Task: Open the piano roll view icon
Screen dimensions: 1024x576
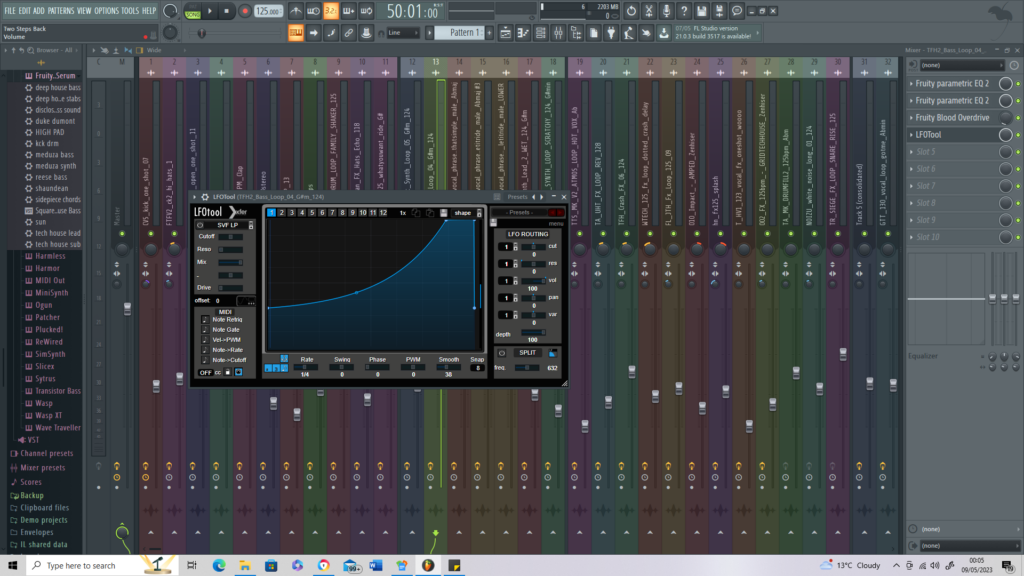Action: coord(523,33)
